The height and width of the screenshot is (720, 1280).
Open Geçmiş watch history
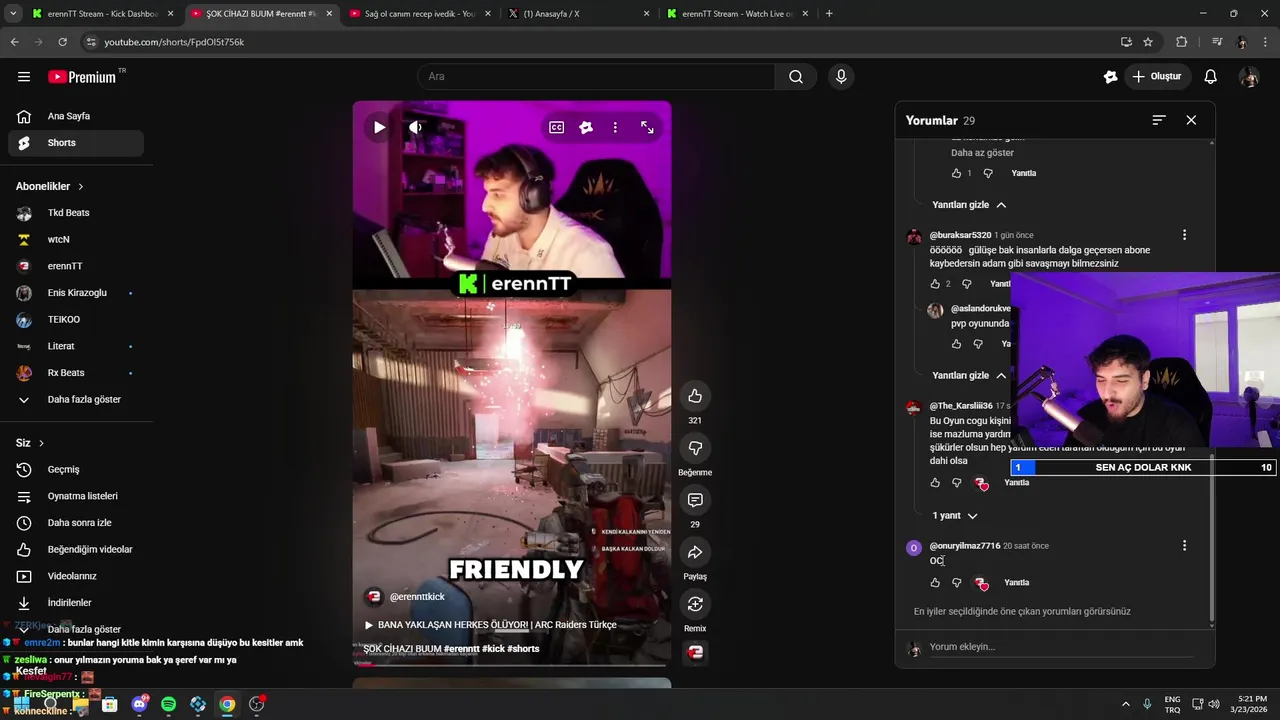tap(76, 470)
